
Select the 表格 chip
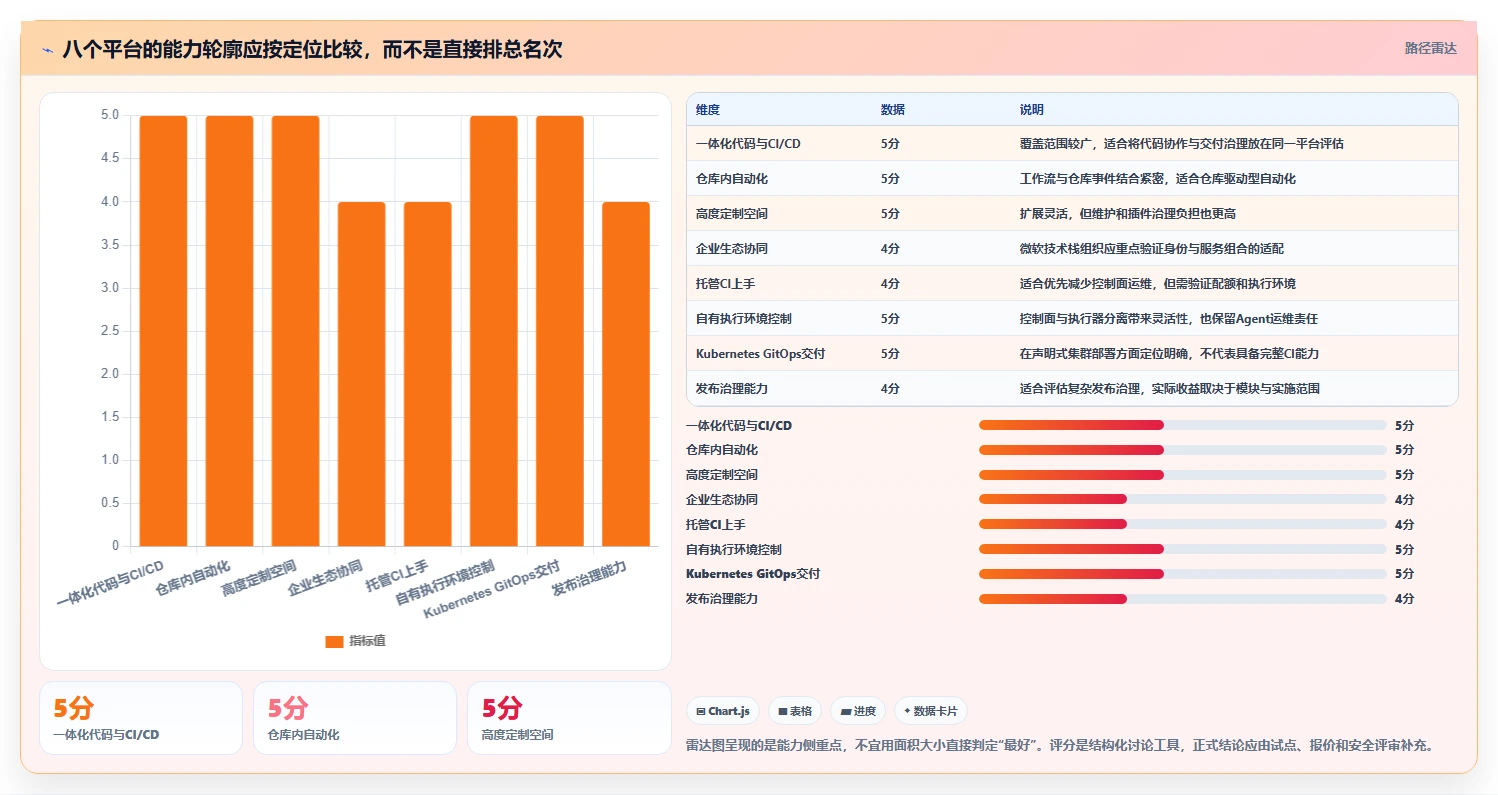tap(795, 711)
